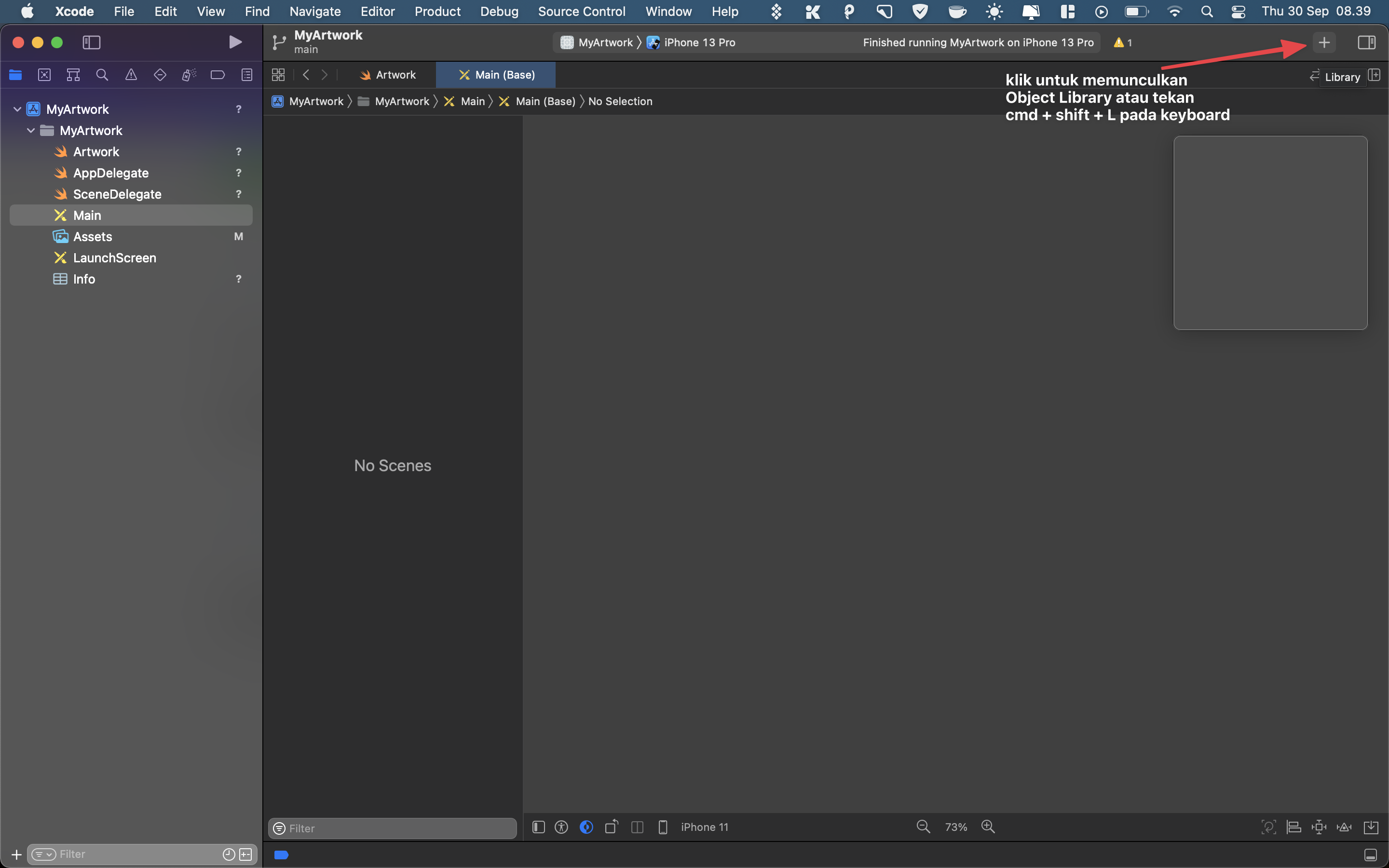Viewport: 1389px width, 868px height.
Task: Open the Source Control menu
Action: (582, 12)
